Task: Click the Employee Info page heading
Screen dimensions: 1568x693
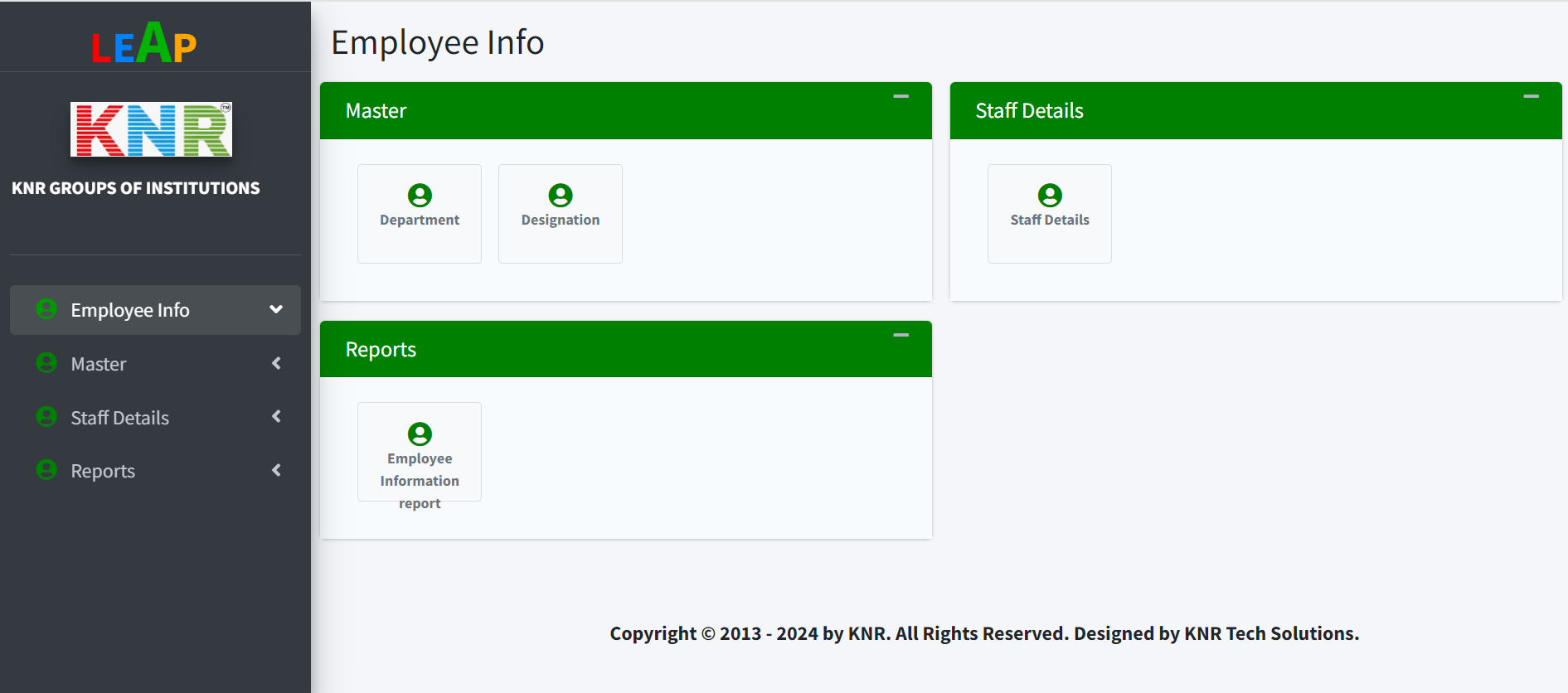Action: coord(438,42)
